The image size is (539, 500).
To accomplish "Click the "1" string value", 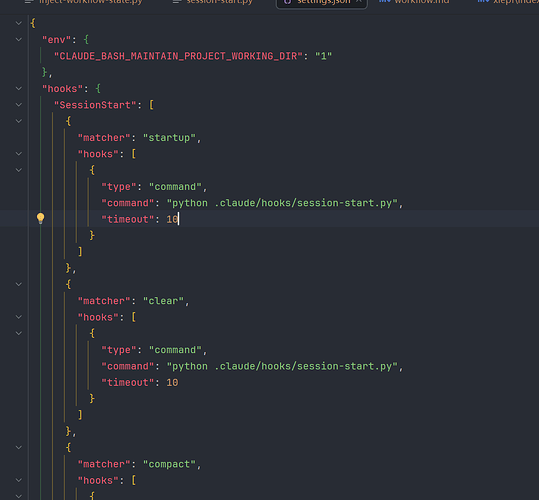I will pos(323,56).
